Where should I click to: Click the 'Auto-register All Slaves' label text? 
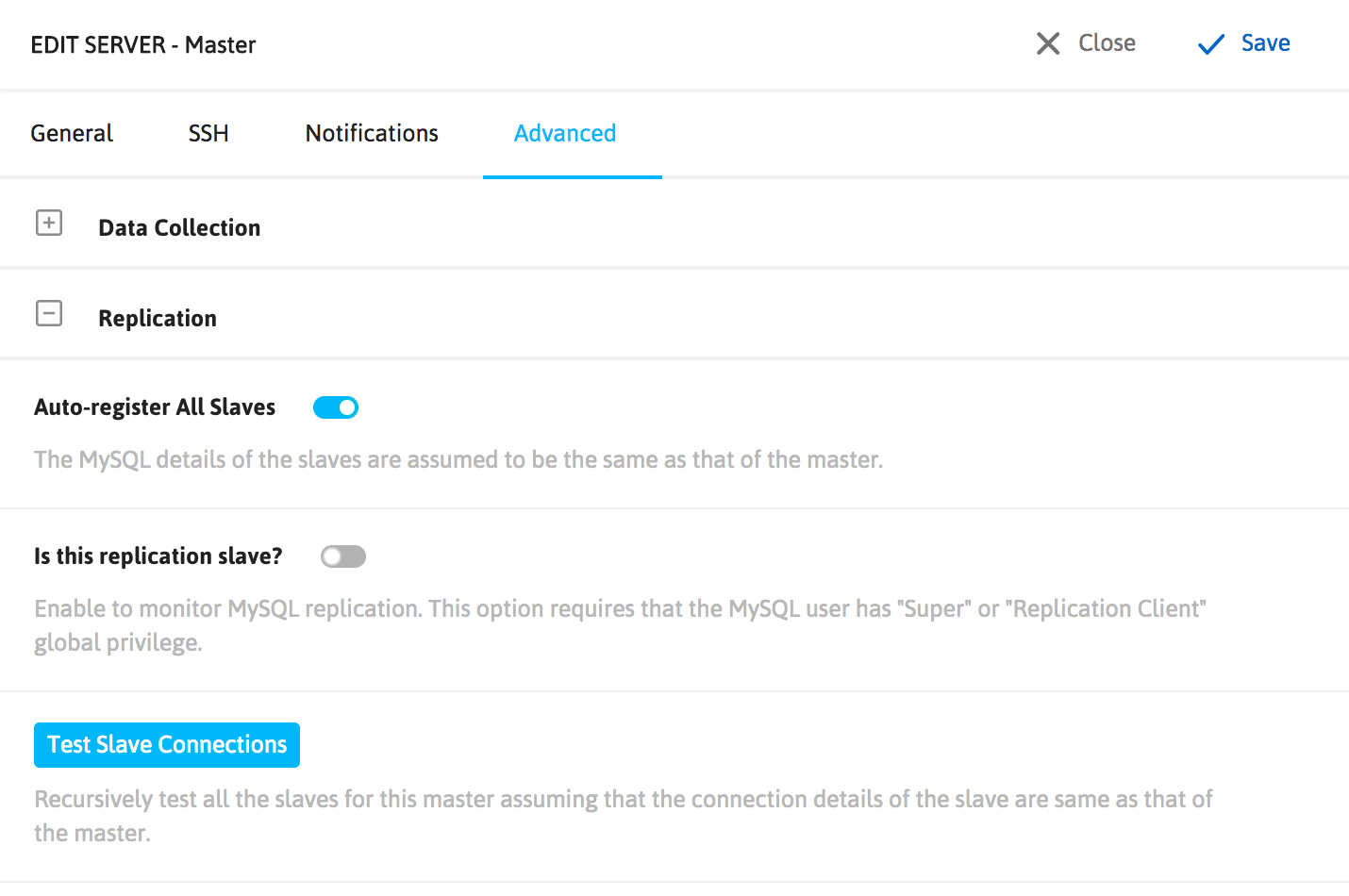pos(155,407)
